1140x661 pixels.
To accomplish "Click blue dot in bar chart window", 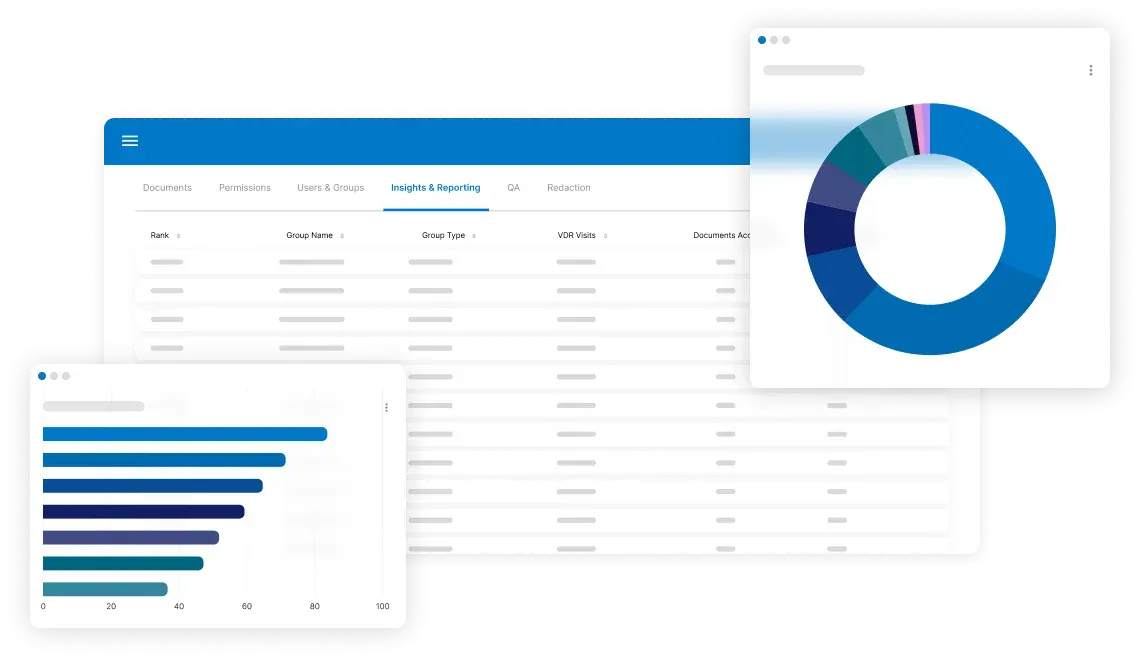I will point(42,376).
